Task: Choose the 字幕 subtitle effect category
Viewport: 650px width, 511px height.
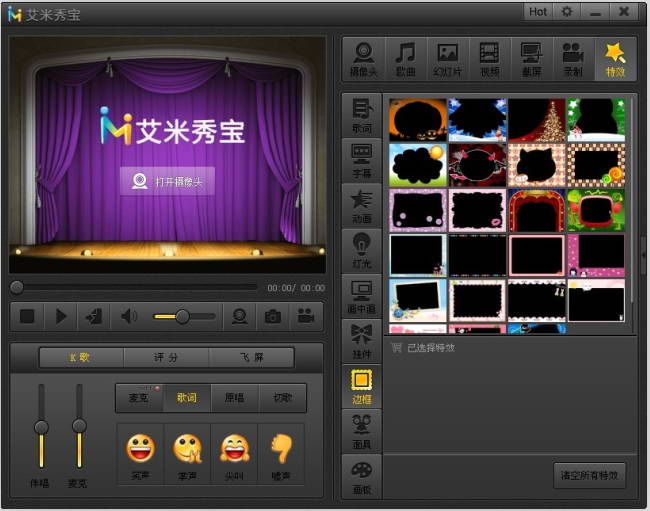Action: tap(362, 161)
